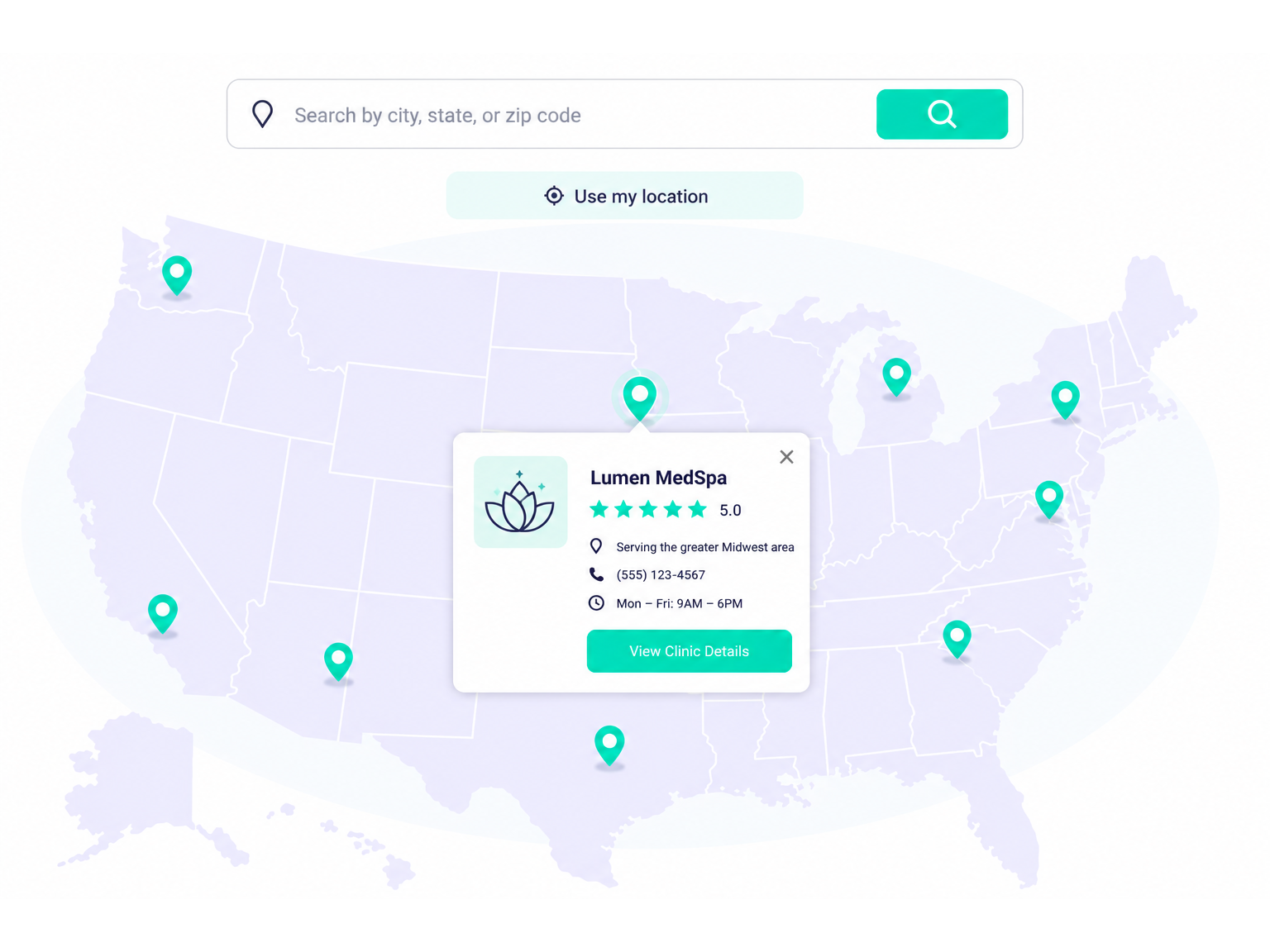The width and height of the screenshot is (1270, 952).
Task: Select the map pin in New York
Action: point(1065,401)
